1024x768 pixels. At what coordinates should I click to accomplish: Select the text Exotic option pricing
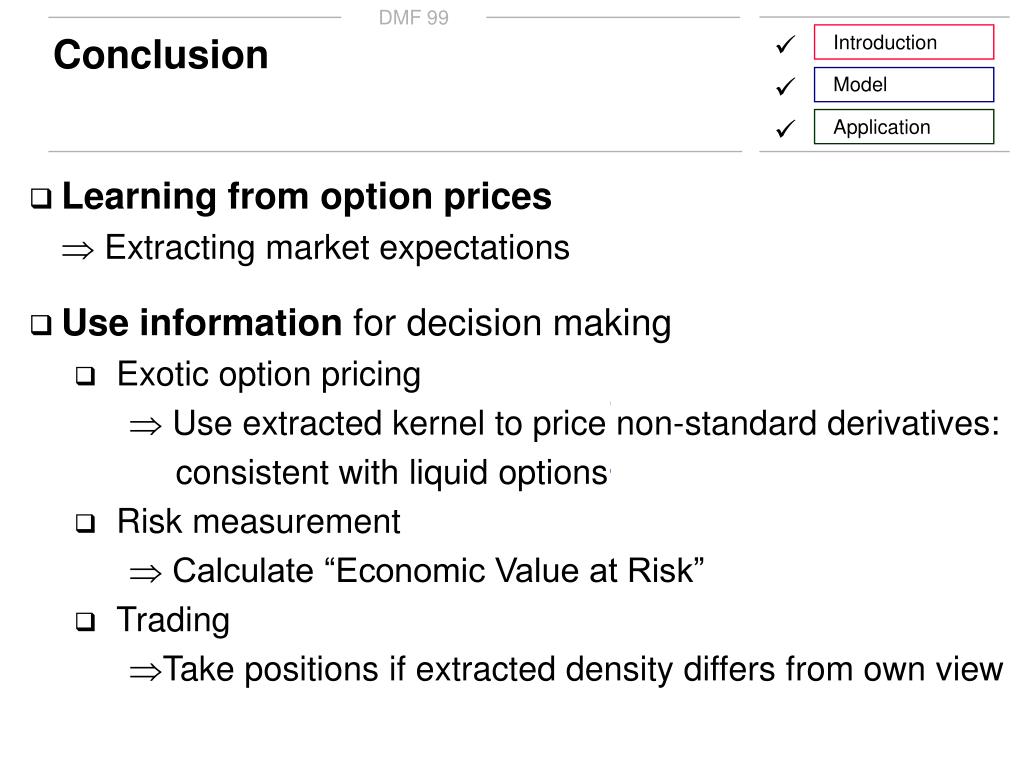[x=268, y=375]
